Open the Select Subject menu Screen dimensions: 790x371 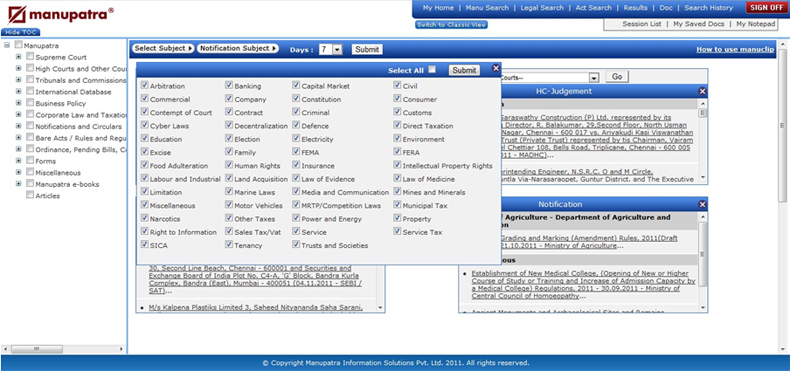coord(163,48)
